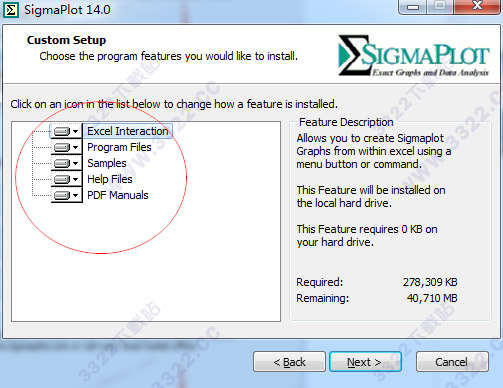Screen dimensions: 503x388
Task: Click the Remaining 40,710 MB value
Action: click(432, 298)
